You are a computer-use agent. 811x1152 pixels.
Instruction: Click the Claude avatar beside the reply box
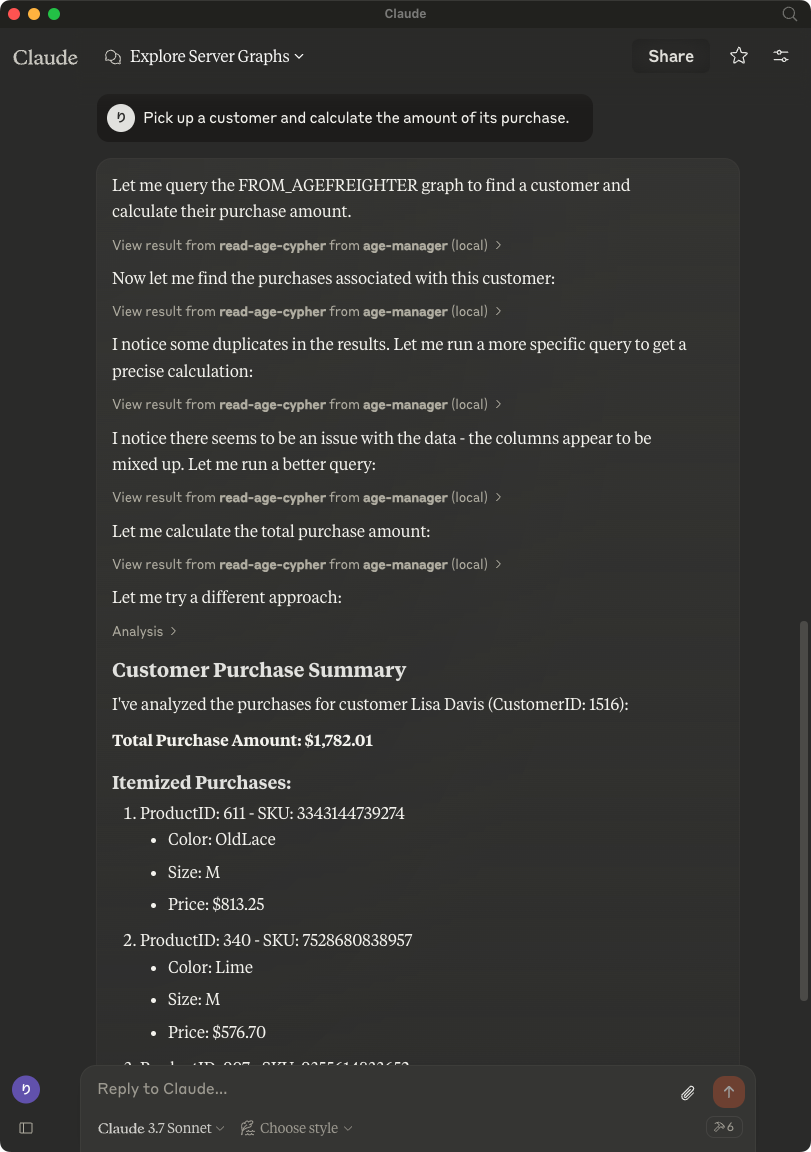[x=25, y=1089]
